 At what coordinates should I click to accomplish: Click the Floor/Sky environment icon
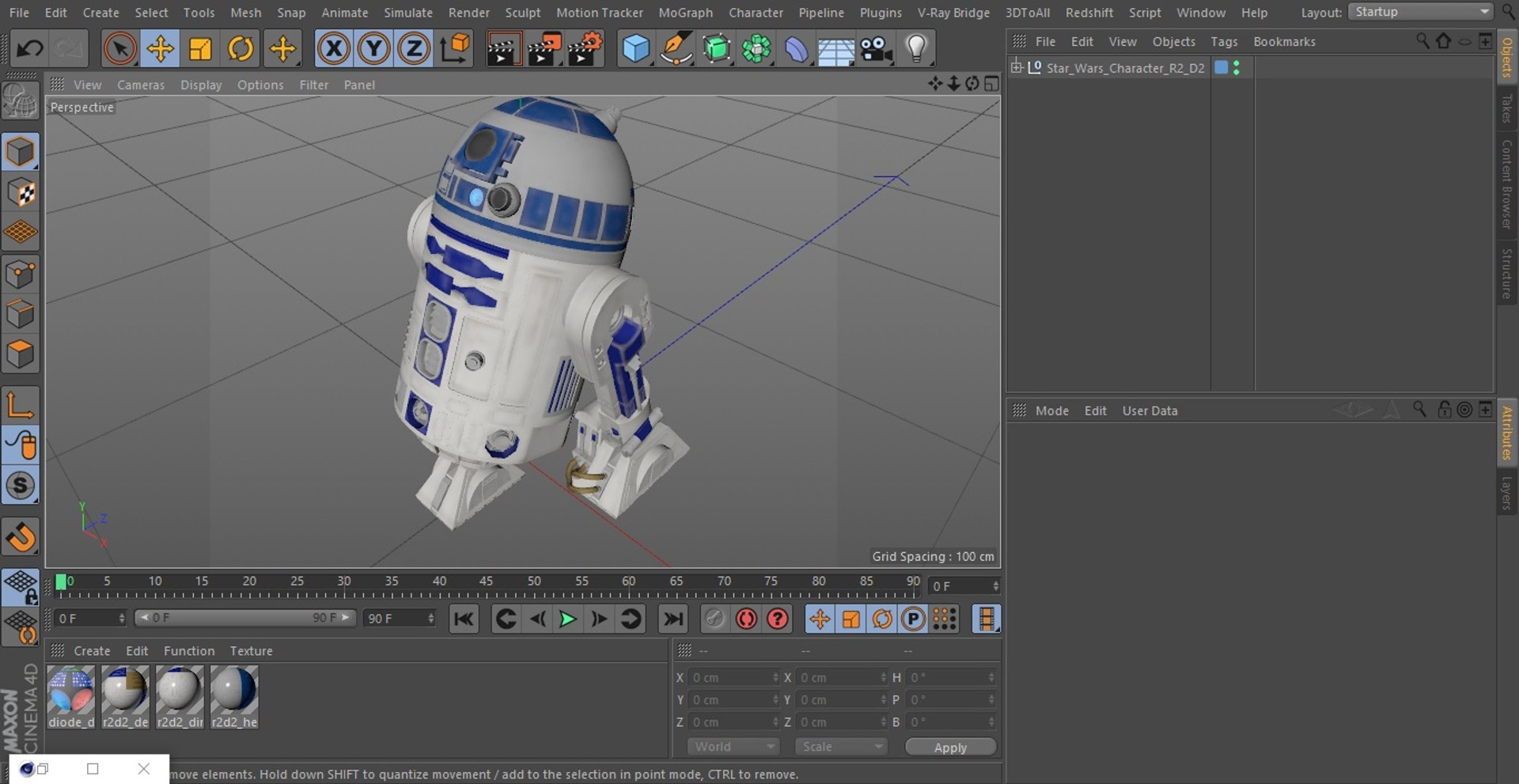pos(836,49)
